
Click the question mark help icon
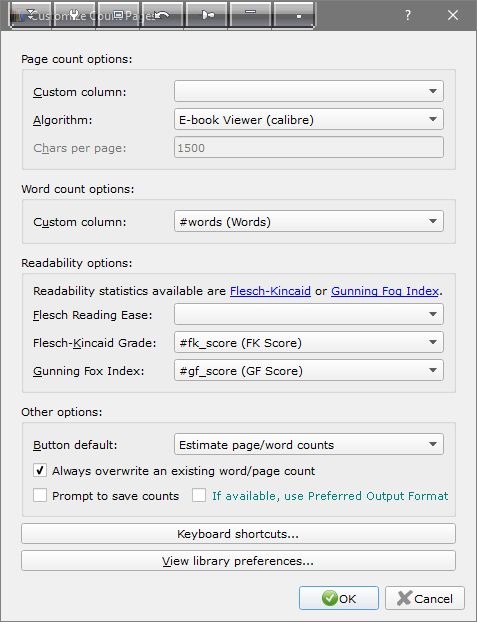coord(408,15)
